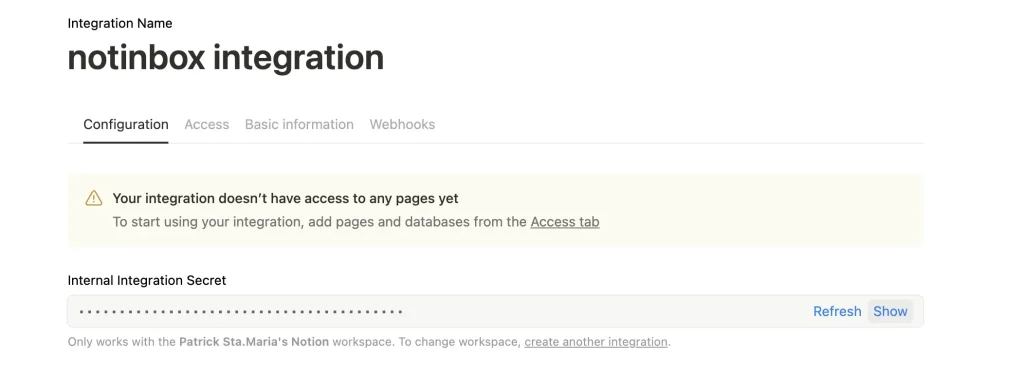Click the warning triangle icon
This screenshot has height=375, width=1024.
pos(94,198)
